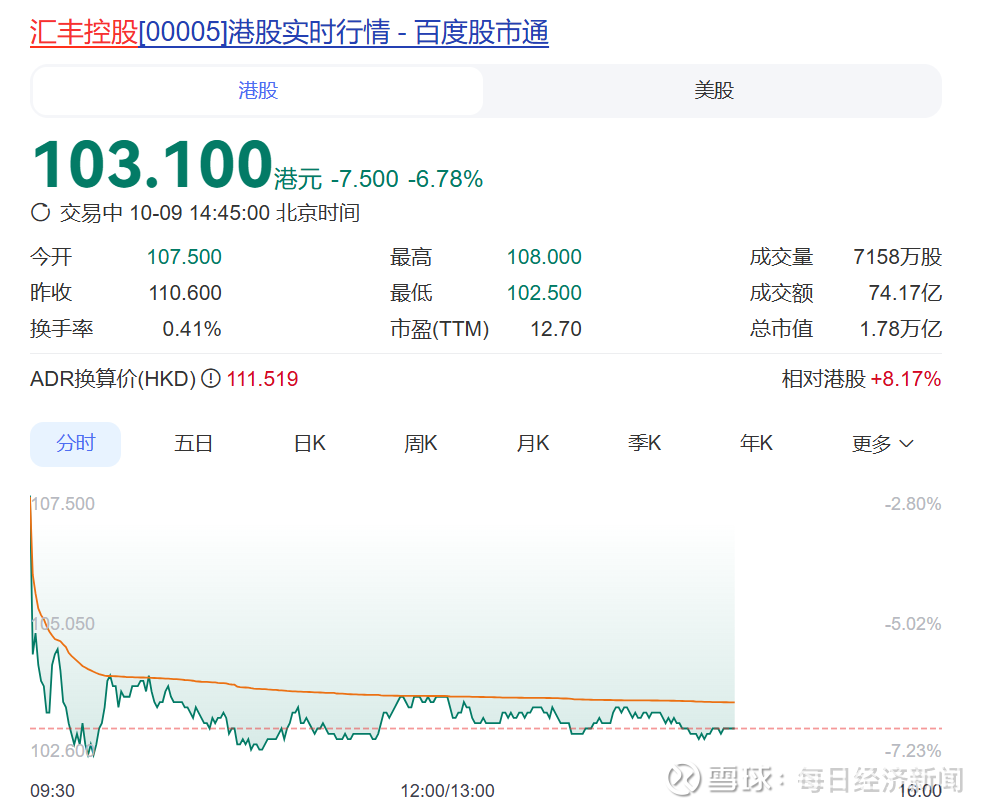993x810 pixels.
Task: Expand the 更多 dropdown
Action: pyautogui.click(x=882, y=444)
